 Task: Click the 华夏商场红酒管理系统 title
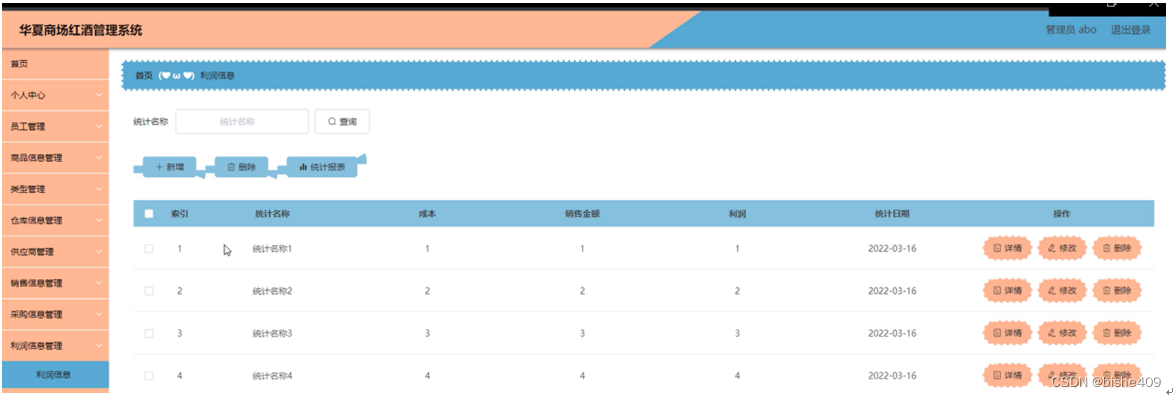click(x=81, y=31)
